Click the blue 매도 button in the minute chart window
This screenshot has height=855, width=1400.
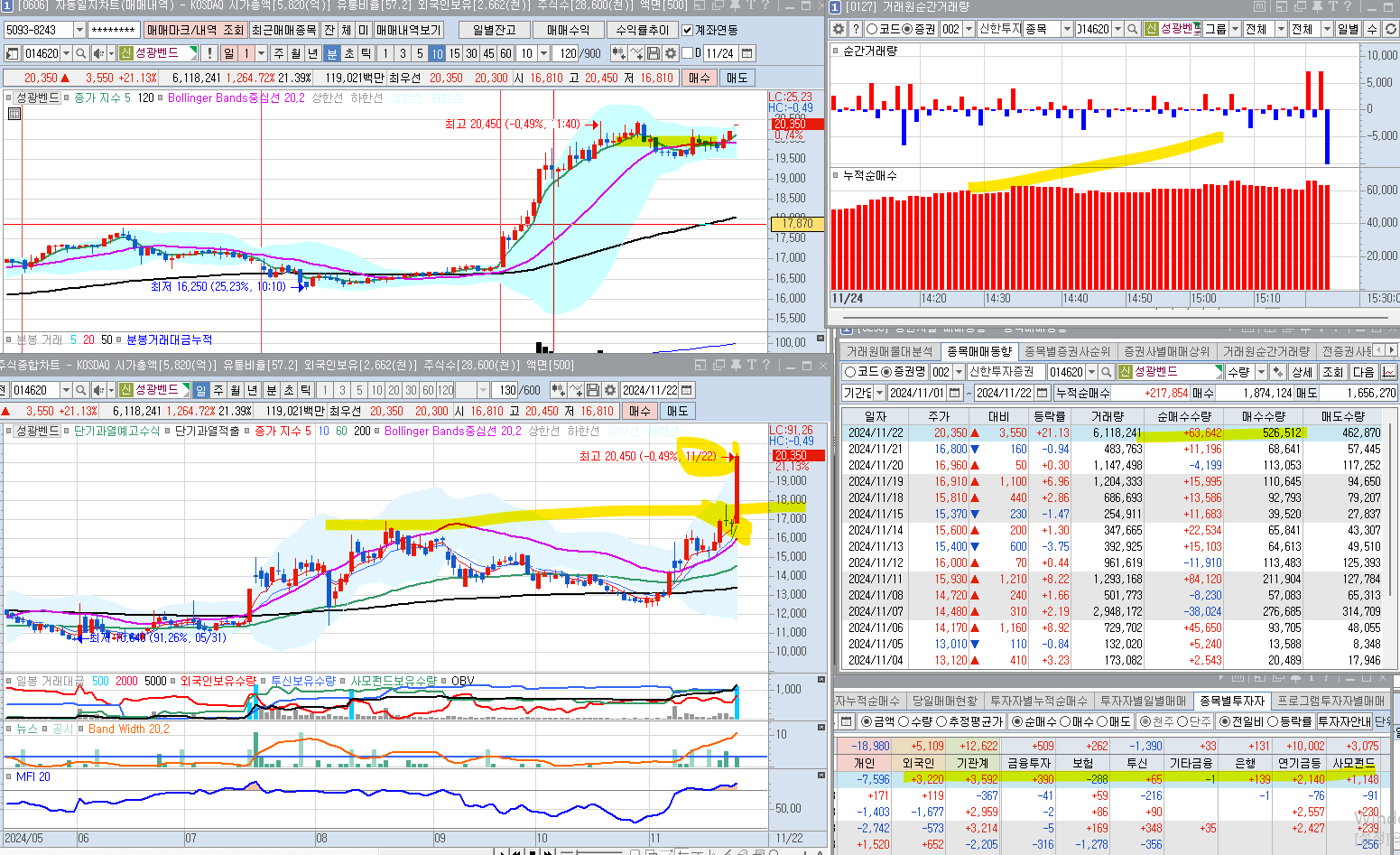[x=737, y=78]
